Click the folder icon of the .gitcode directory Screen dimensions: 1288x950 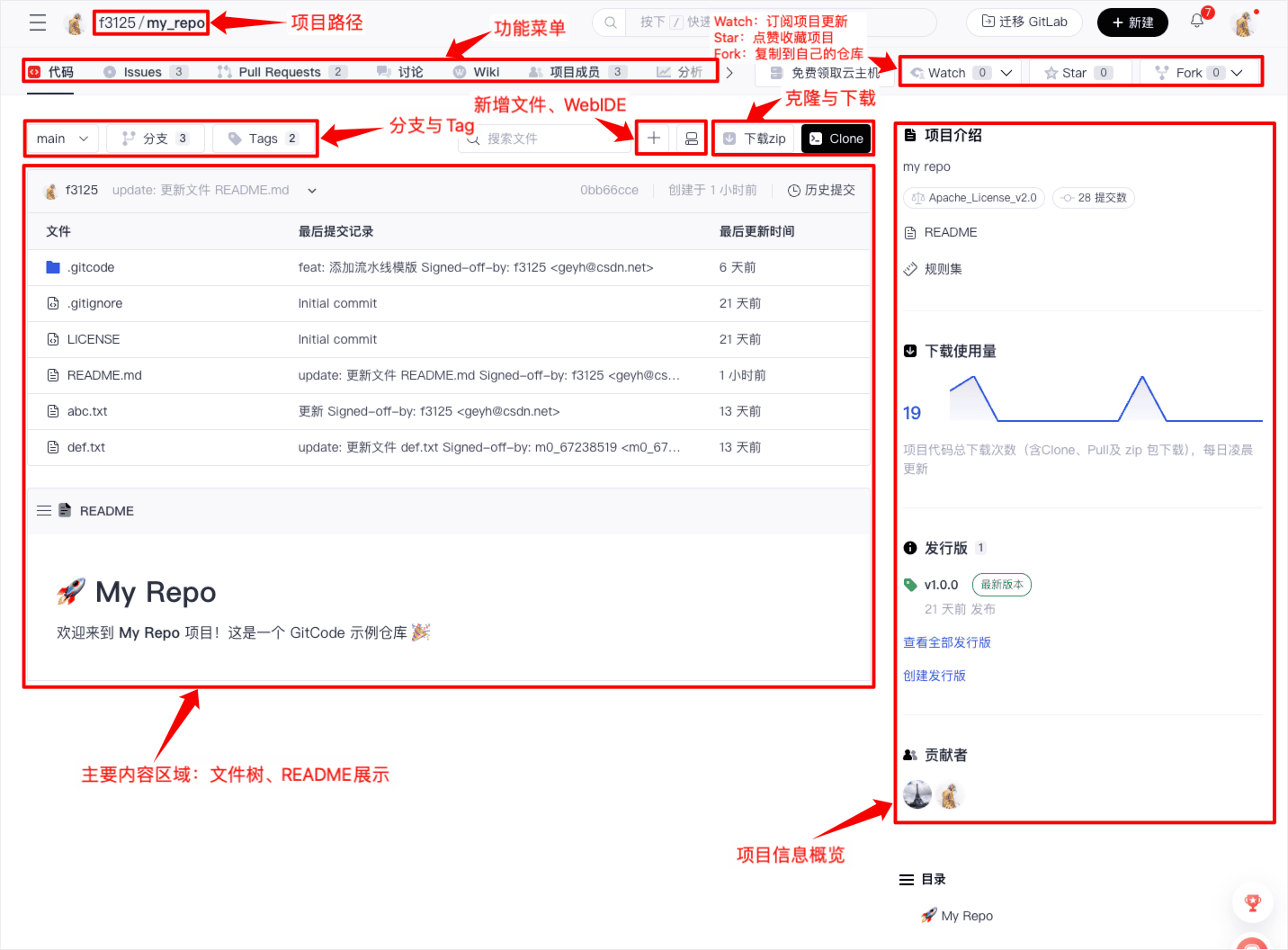tap(53, 266)
